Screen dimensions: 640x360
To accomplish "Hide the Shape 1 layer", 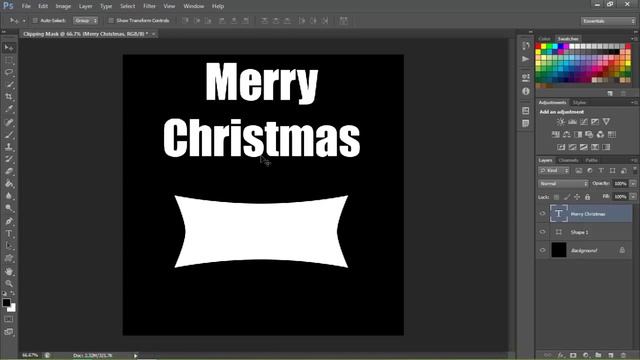I will (x=542, y=232).
